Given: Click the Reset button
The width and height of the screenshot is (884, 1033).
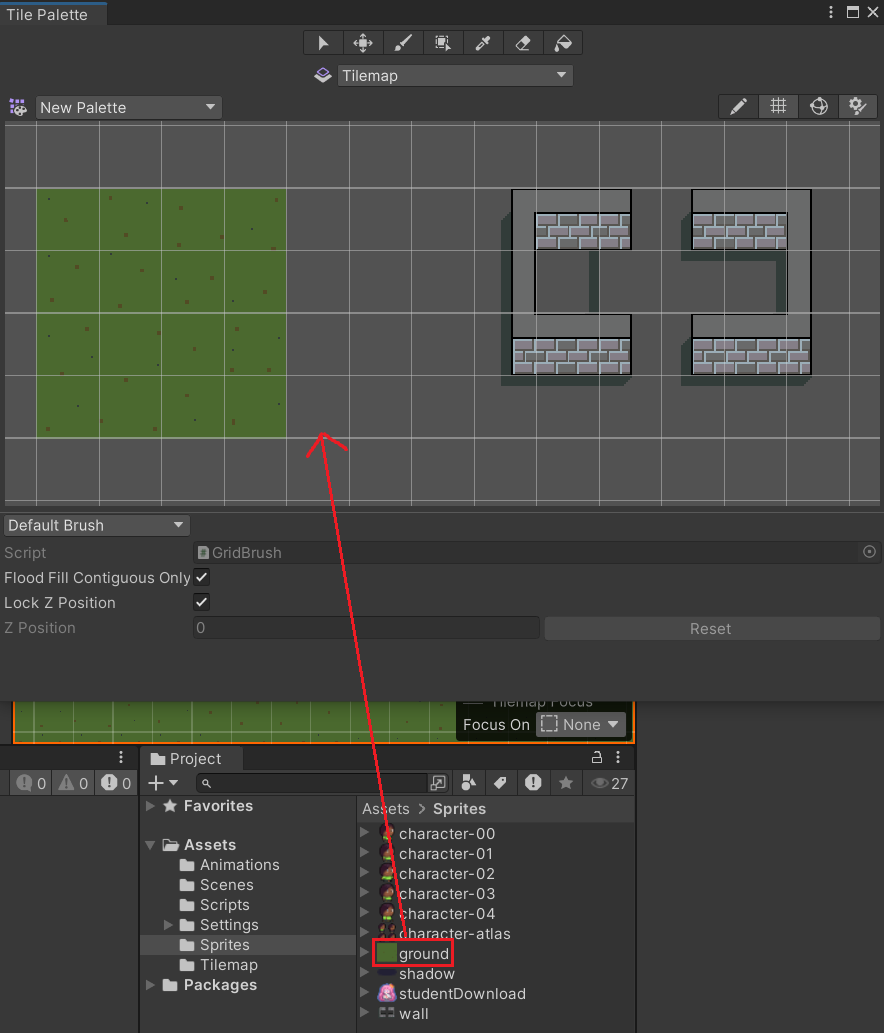Looking at the screenshot, I should tap(711, 628).
